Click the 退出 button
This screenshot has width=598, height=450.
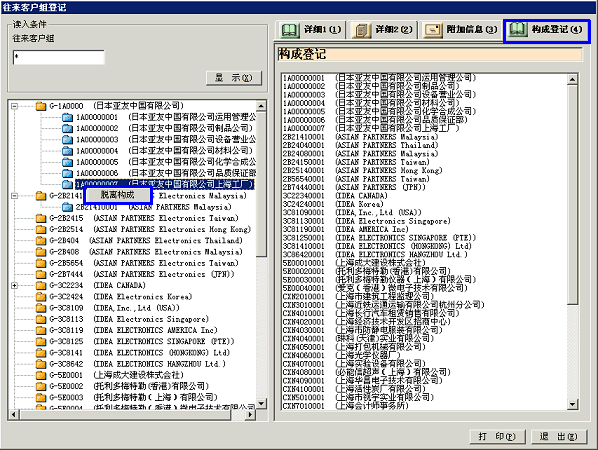pyautogui.click(x=558, y=436)
